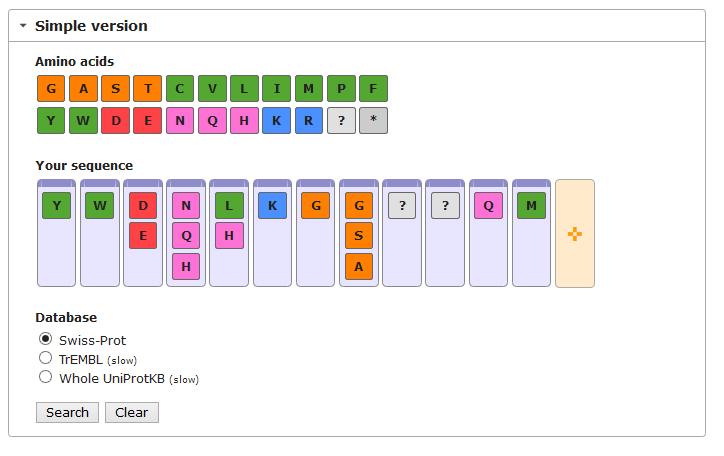Click the lysine K blue tile in palette
Image resolution: width=724 pixels, height=456 pixels.
click(276, 121)
